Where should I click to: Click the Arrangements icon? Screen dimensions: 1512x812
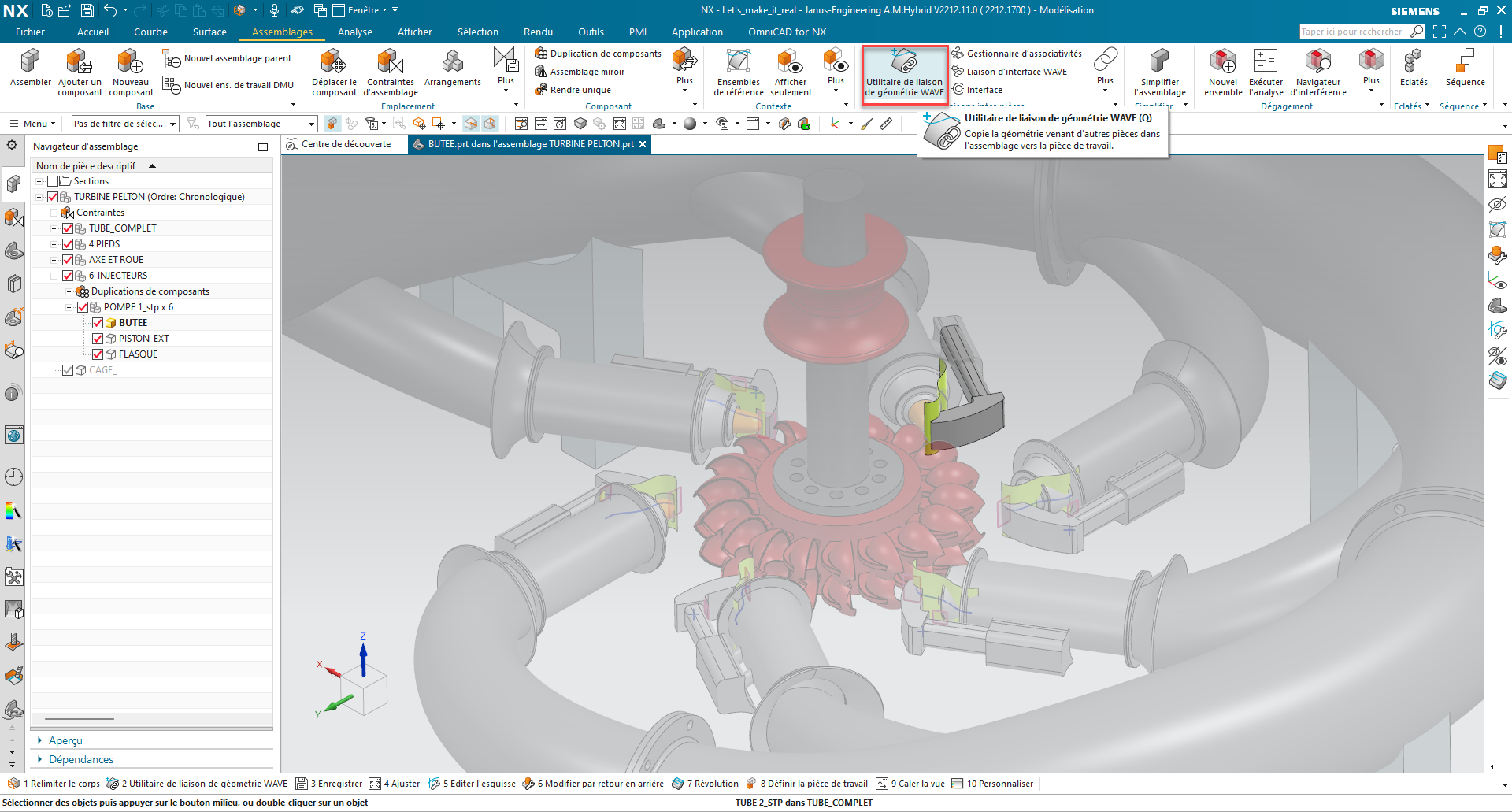coord(452,67)
